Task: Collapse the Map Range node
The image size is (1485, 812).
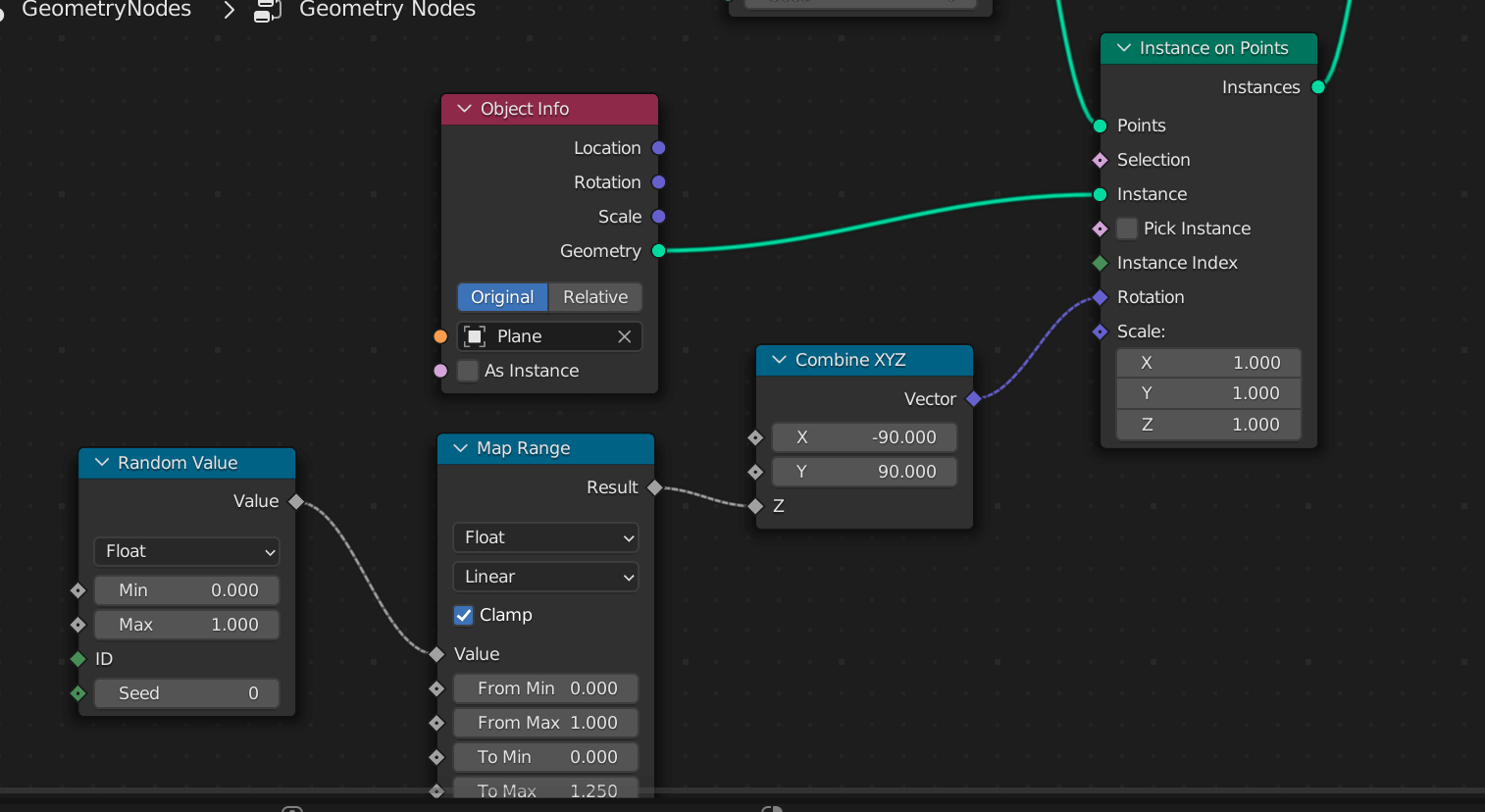Action: pyautogui.click(x=460, y=448)
